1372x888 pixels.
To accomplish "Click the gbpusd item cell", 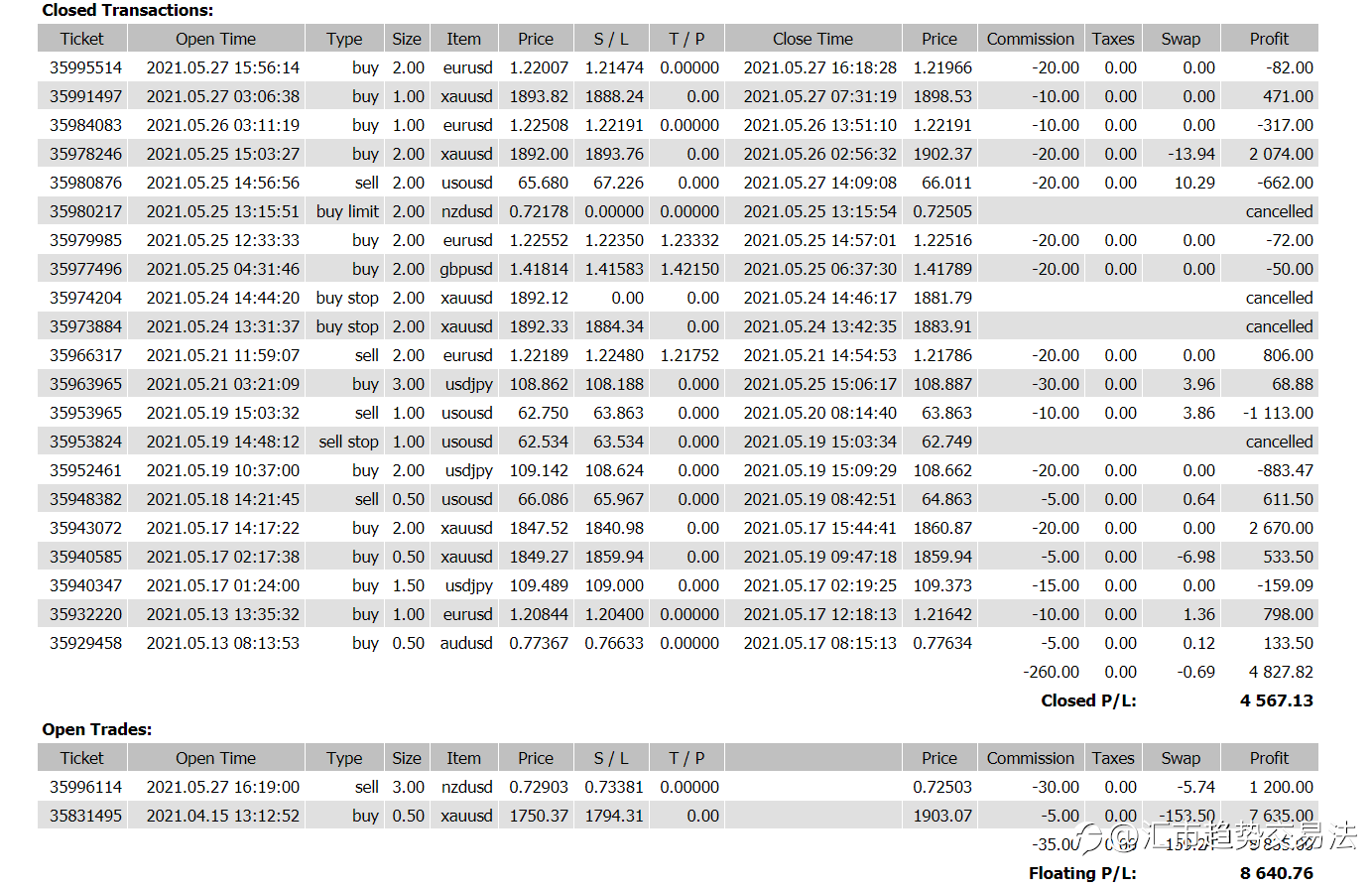I will 466,269.
